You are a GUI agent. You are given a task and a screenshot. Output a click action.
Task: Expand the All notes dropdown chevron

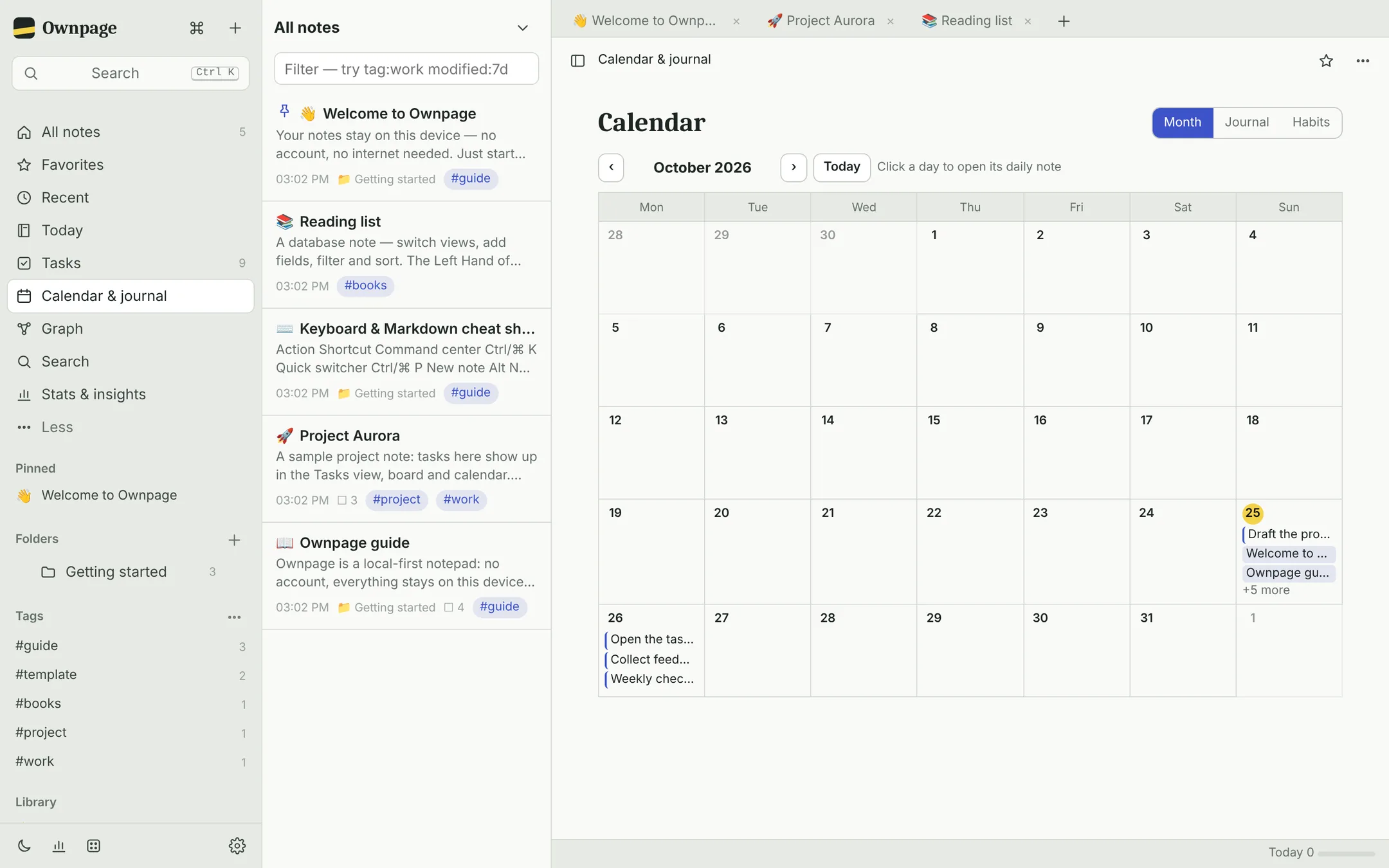click(x=523, y=28)
